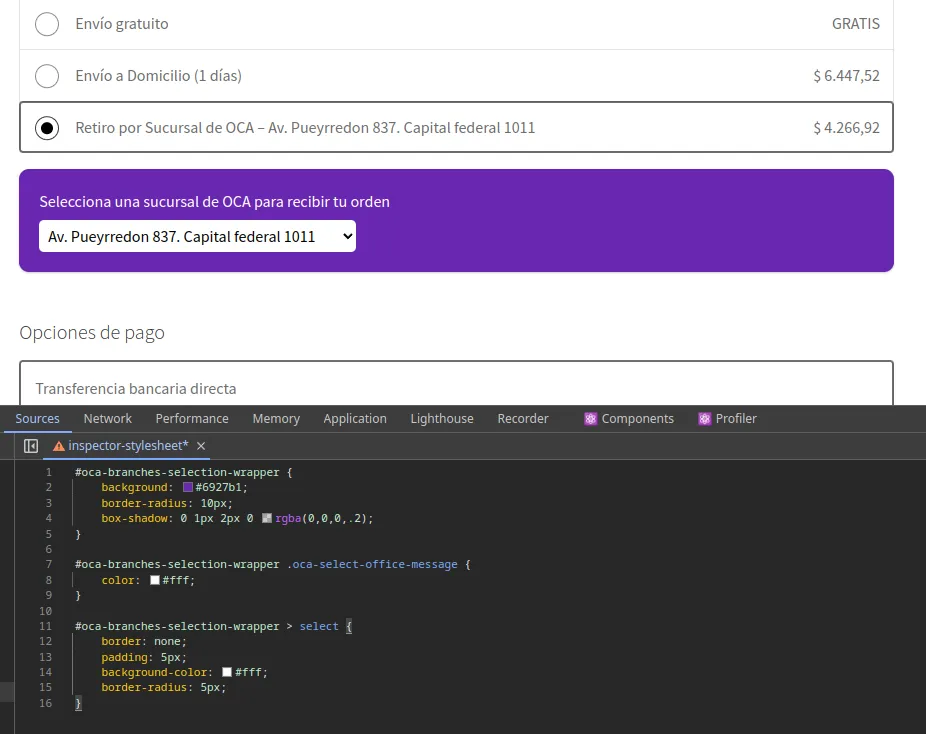Screen dimensions: 926x734
Task: Open the Performance panel
Action: [x=192, y=418]
